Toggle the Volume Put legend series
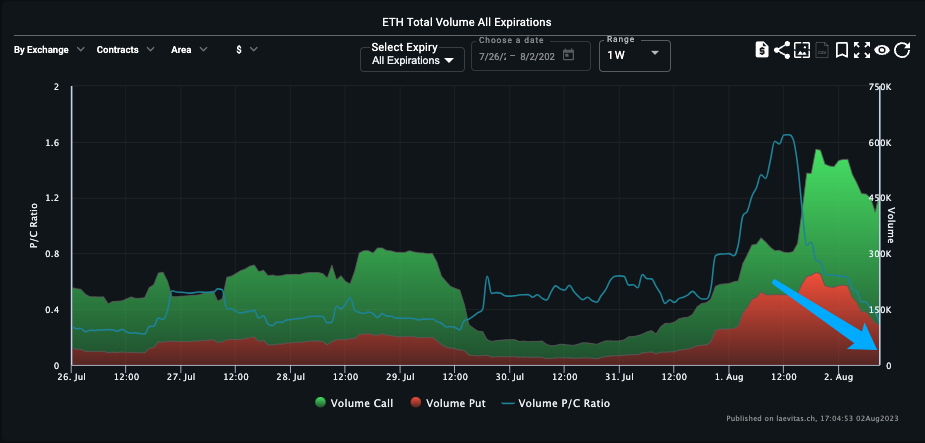This screenshot has height=443, width=925. [448, 403]
